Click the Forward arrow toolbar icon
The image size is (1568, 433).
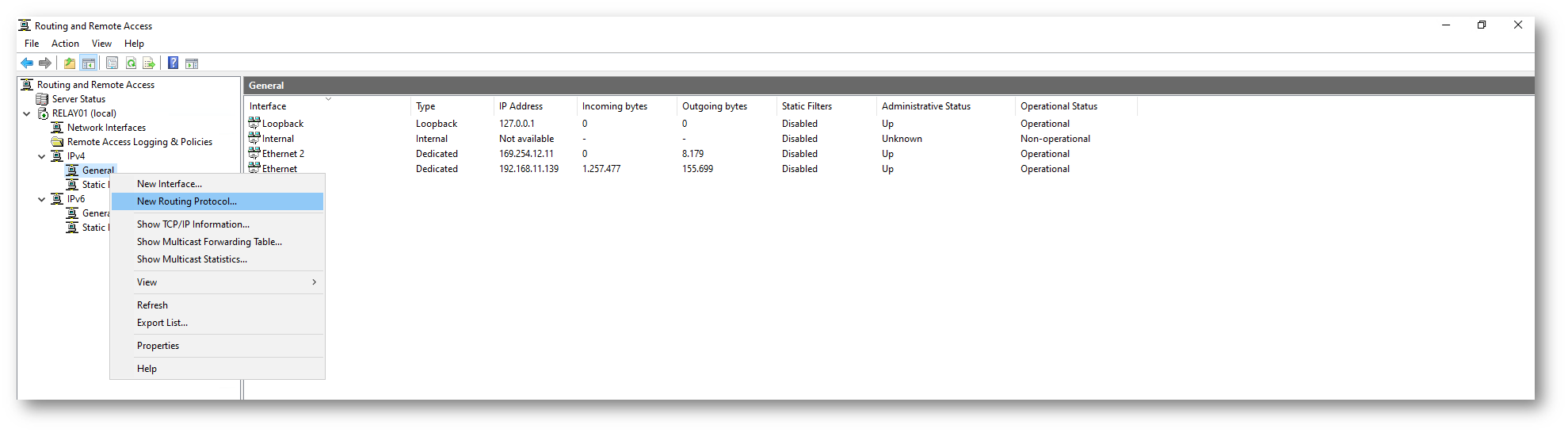pyautogui.click(x=45, y=63)
